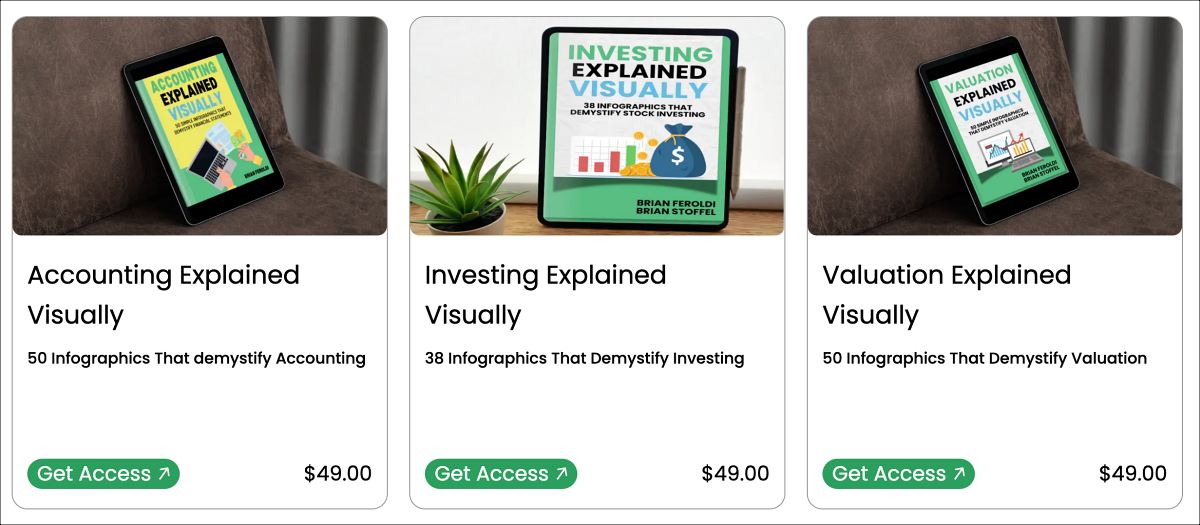Click arrow icon on Investing's Get Access button

tap(561, 474)
